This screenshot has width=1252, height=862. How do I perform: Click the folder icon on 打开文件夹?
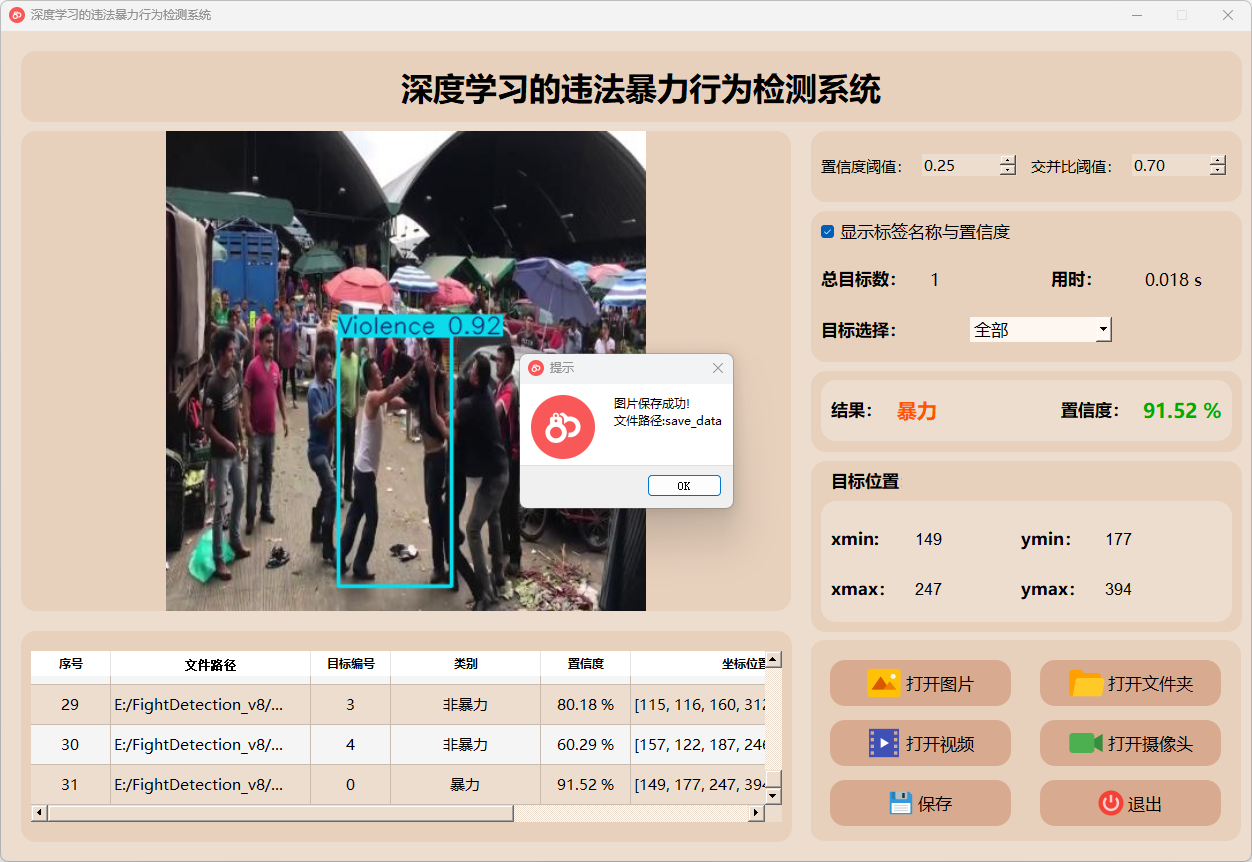click(x=1086, y=683)
